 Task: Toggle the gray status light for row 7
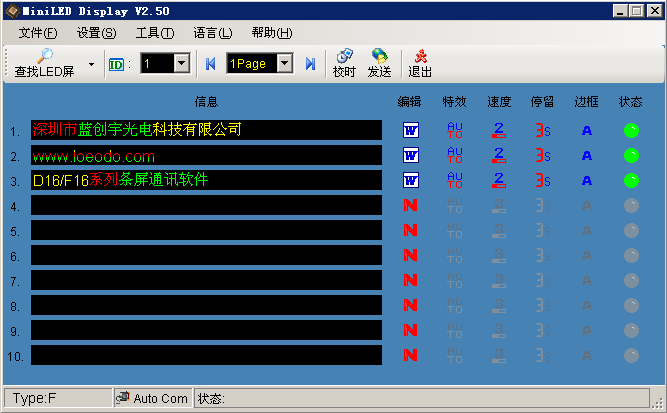pyautogui.click(x=631, y=280)
